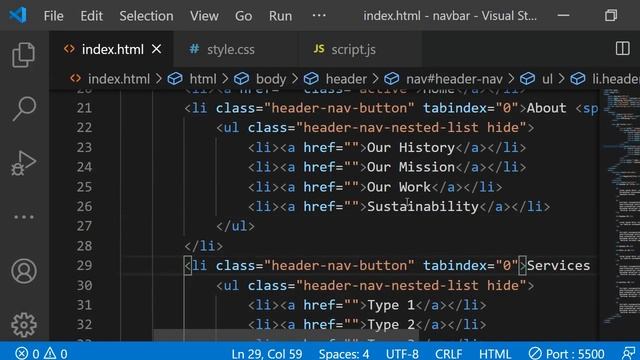Screen dimensions: 640x360
Task: Open the Accounts menu icon
Action: coord(24,271)
